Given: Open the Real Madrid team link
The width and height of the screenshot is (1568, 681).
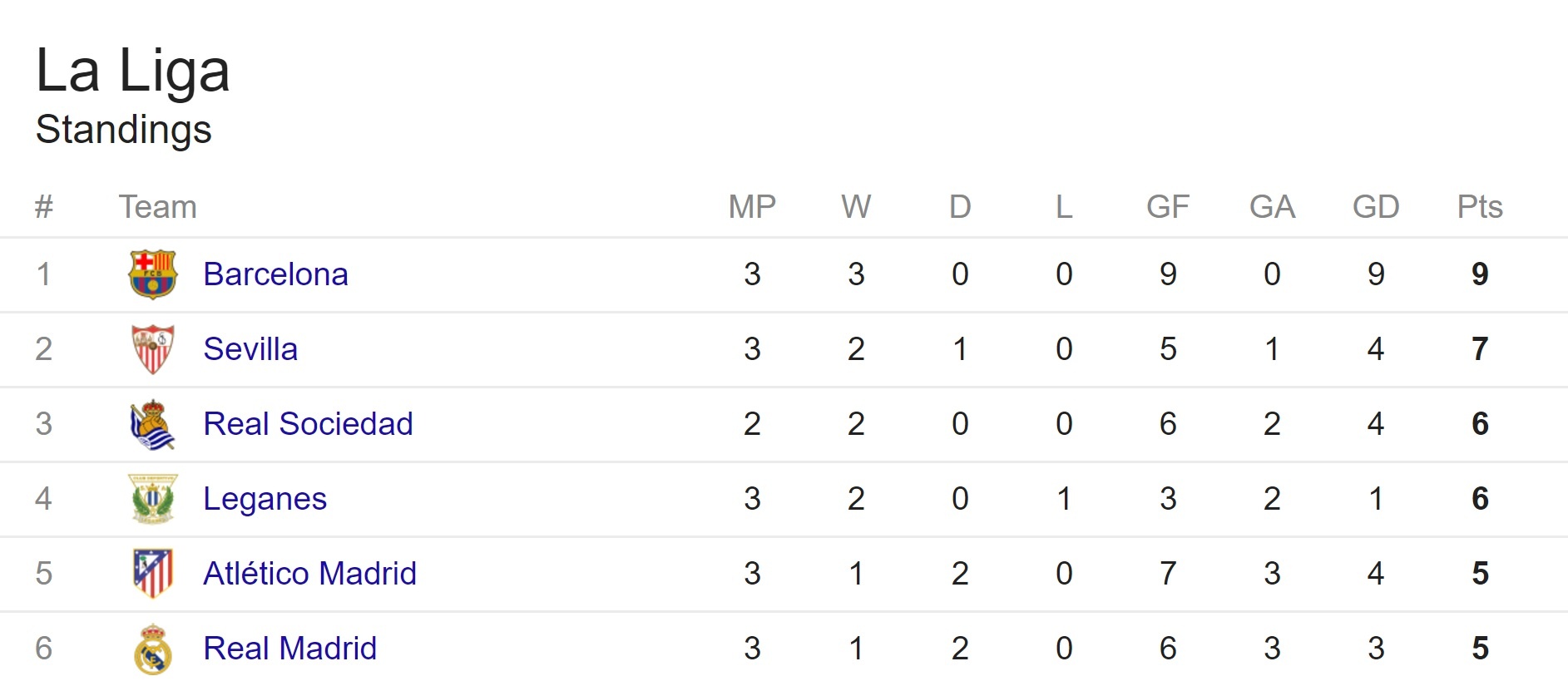Looking at the screenshot, I should (x=289, y=649).
